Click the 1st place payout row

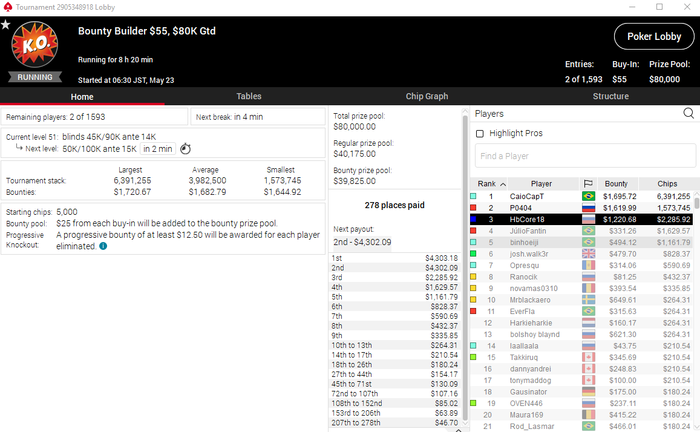(x=395, y=258)
